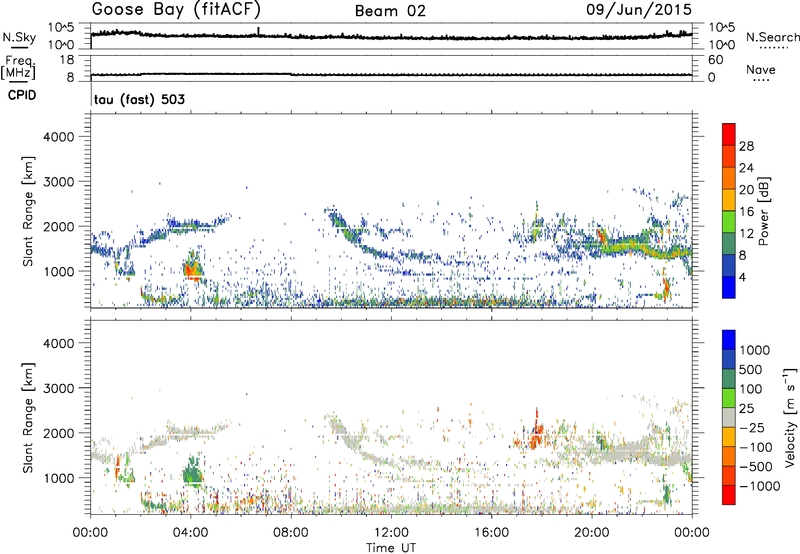Click the "Time UT" axis title
This screenshot has height=554, width=800.
(x=391, y=548)
